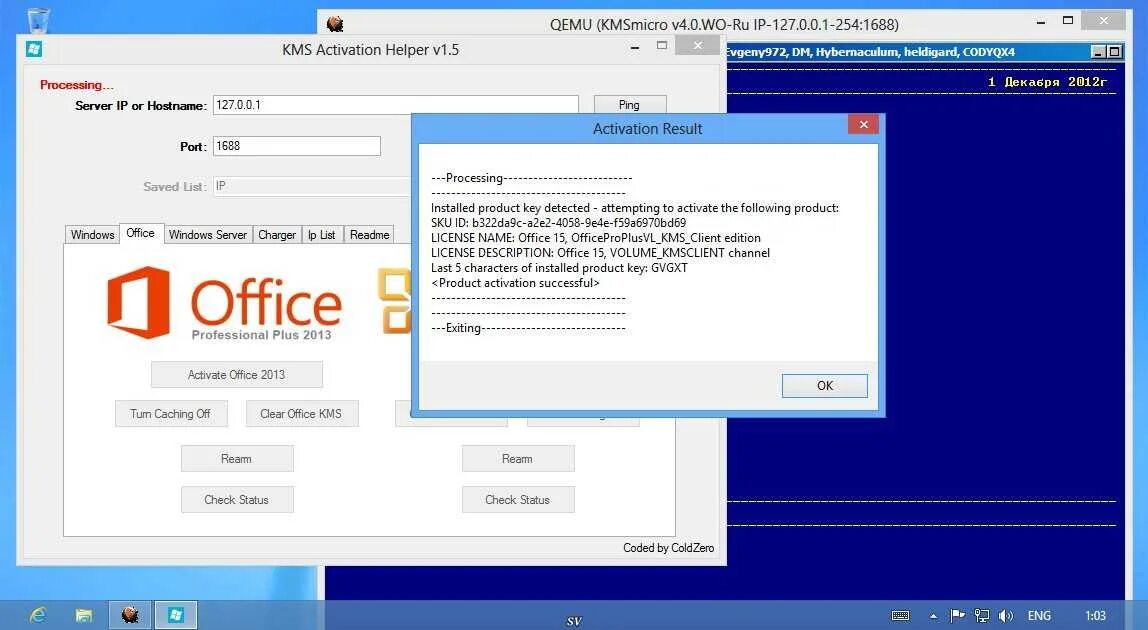Click Activate Office 2013 button
1148x630 pixels.
(x=236, y=374)
